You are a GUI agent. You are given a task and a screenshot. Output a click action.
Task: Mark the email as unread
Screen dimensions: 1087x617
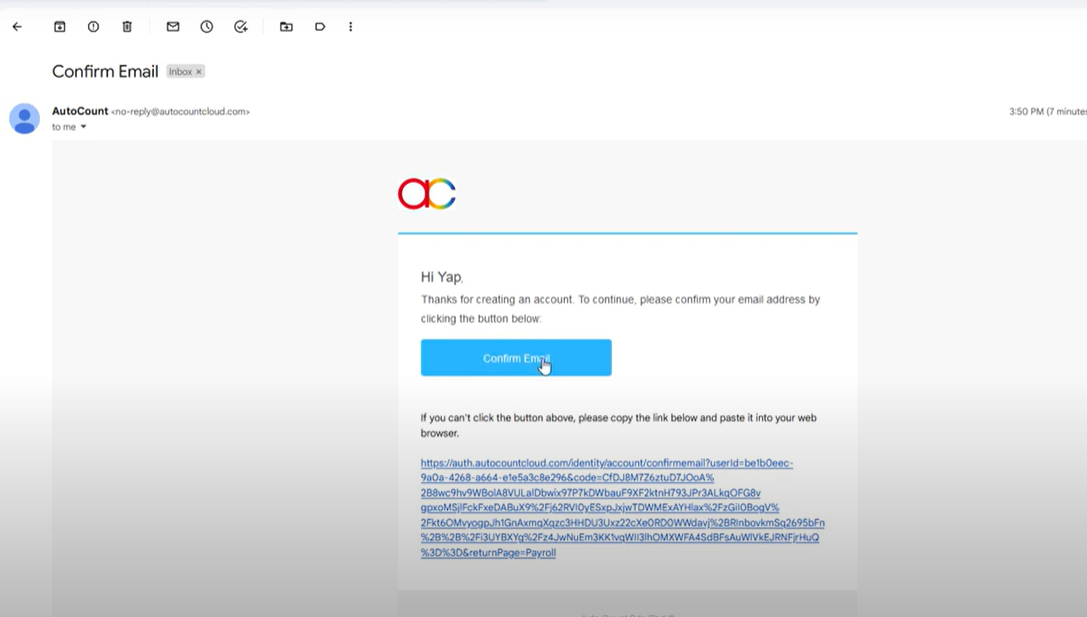tap(173, 27)
